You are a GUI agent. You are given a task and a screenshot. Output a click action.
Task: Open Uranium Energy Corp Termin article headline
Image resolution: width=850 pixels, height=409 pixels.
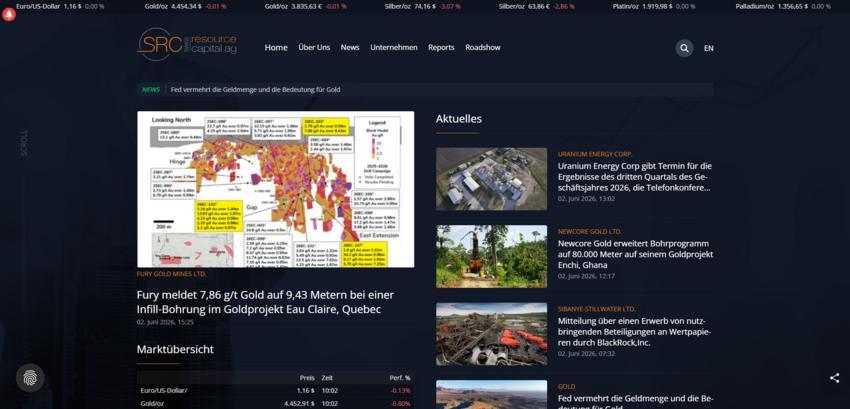pyautogui.click(x=635, y=177)
